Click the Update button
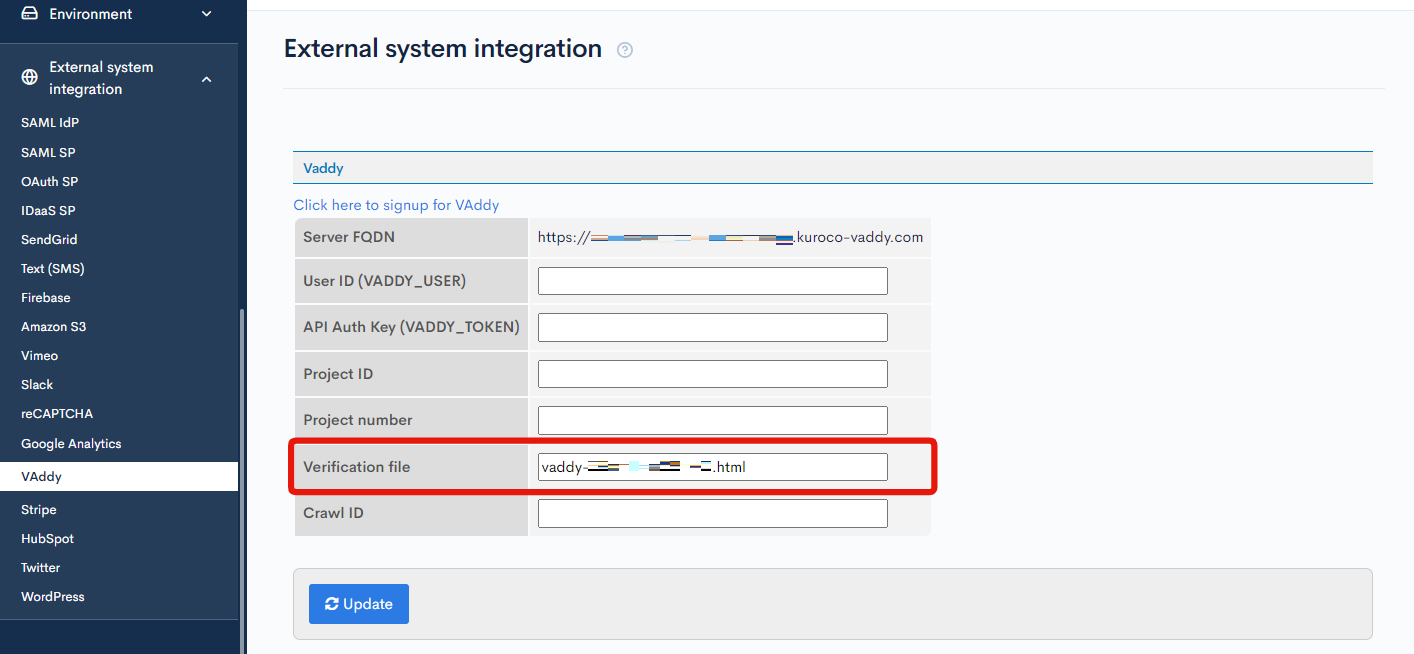 (x=359, y=604)
